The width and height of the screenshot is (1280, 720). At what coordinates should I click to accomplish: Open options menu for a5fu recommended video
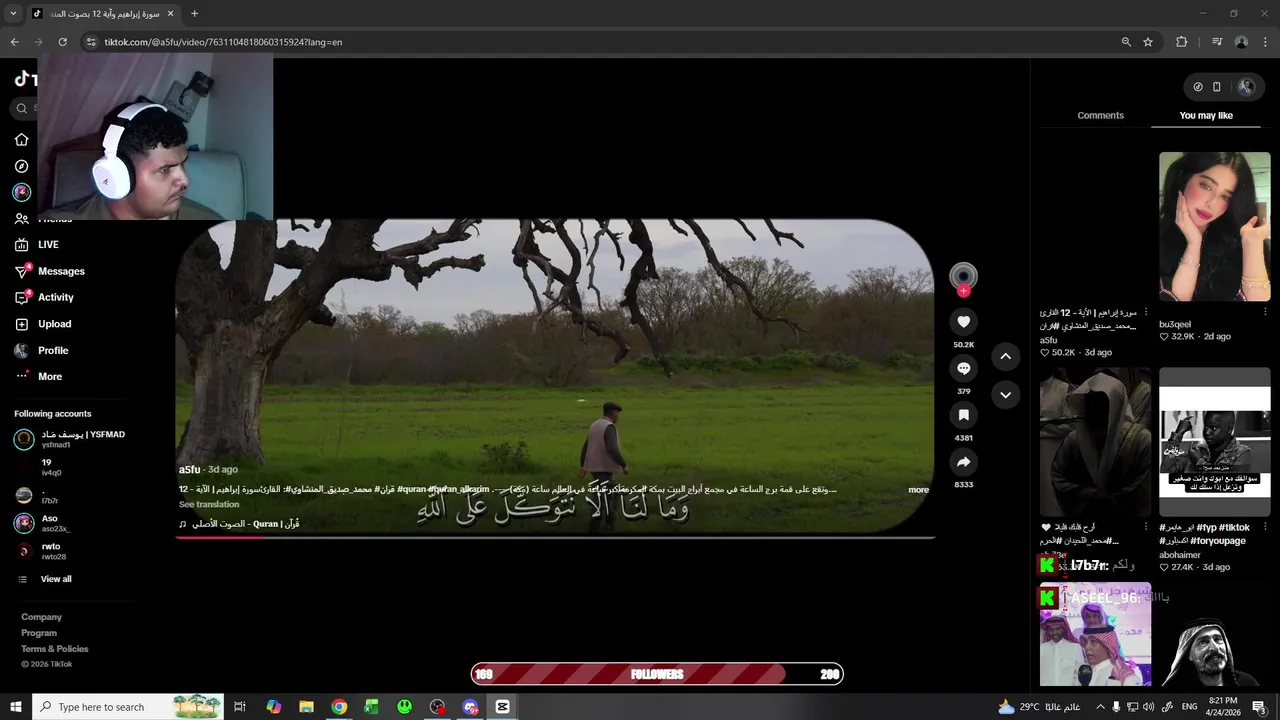[x=1146, y=312]
